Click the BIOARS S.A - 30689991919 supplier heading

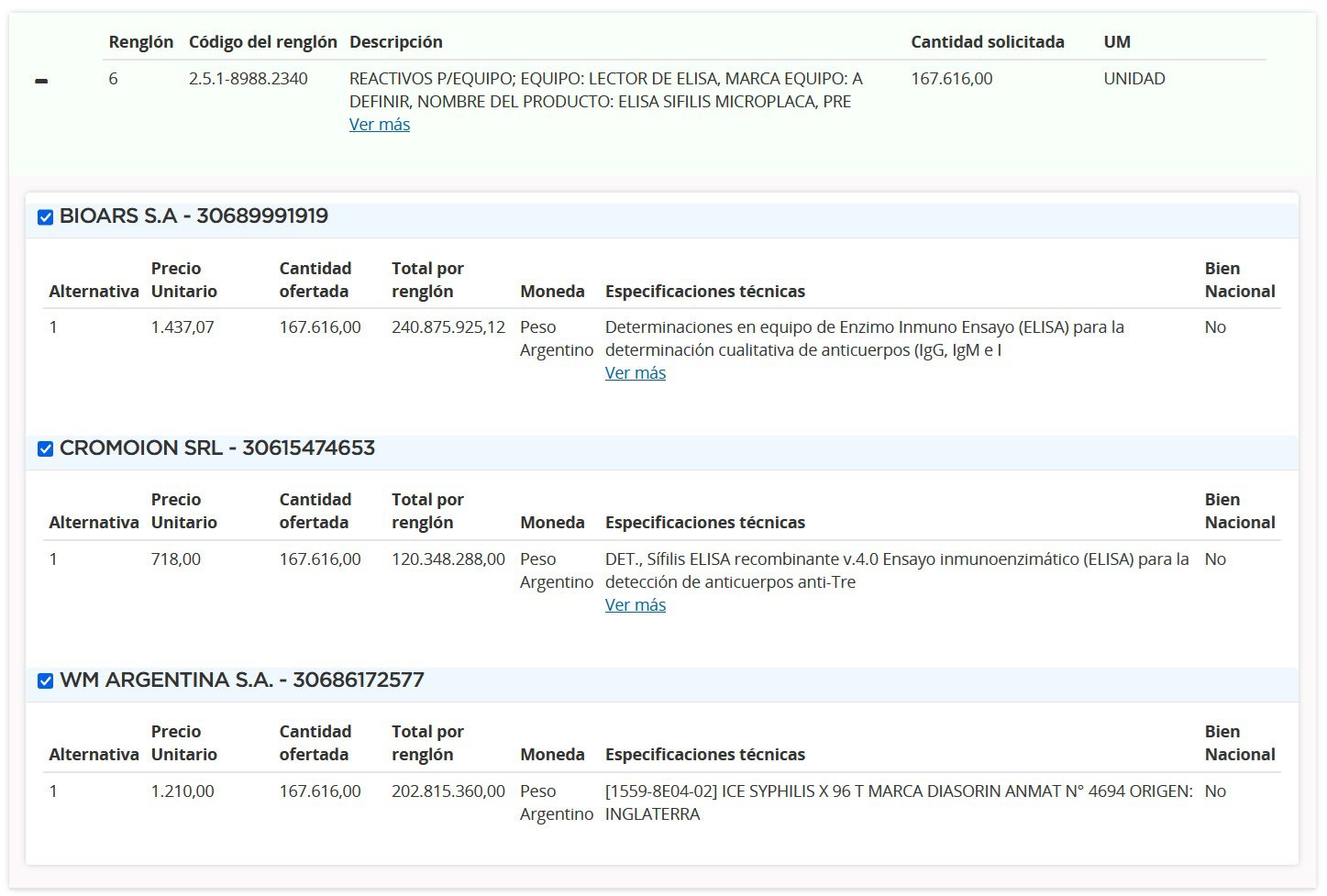pyautogui.click(x=194, y=216)
